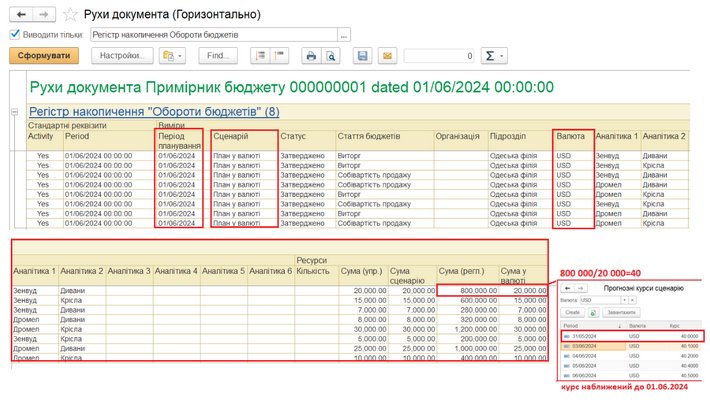Toggle the 'Виводити тільки' checkbox
This screenshot has width=710, height=402.
pos(14,34)
